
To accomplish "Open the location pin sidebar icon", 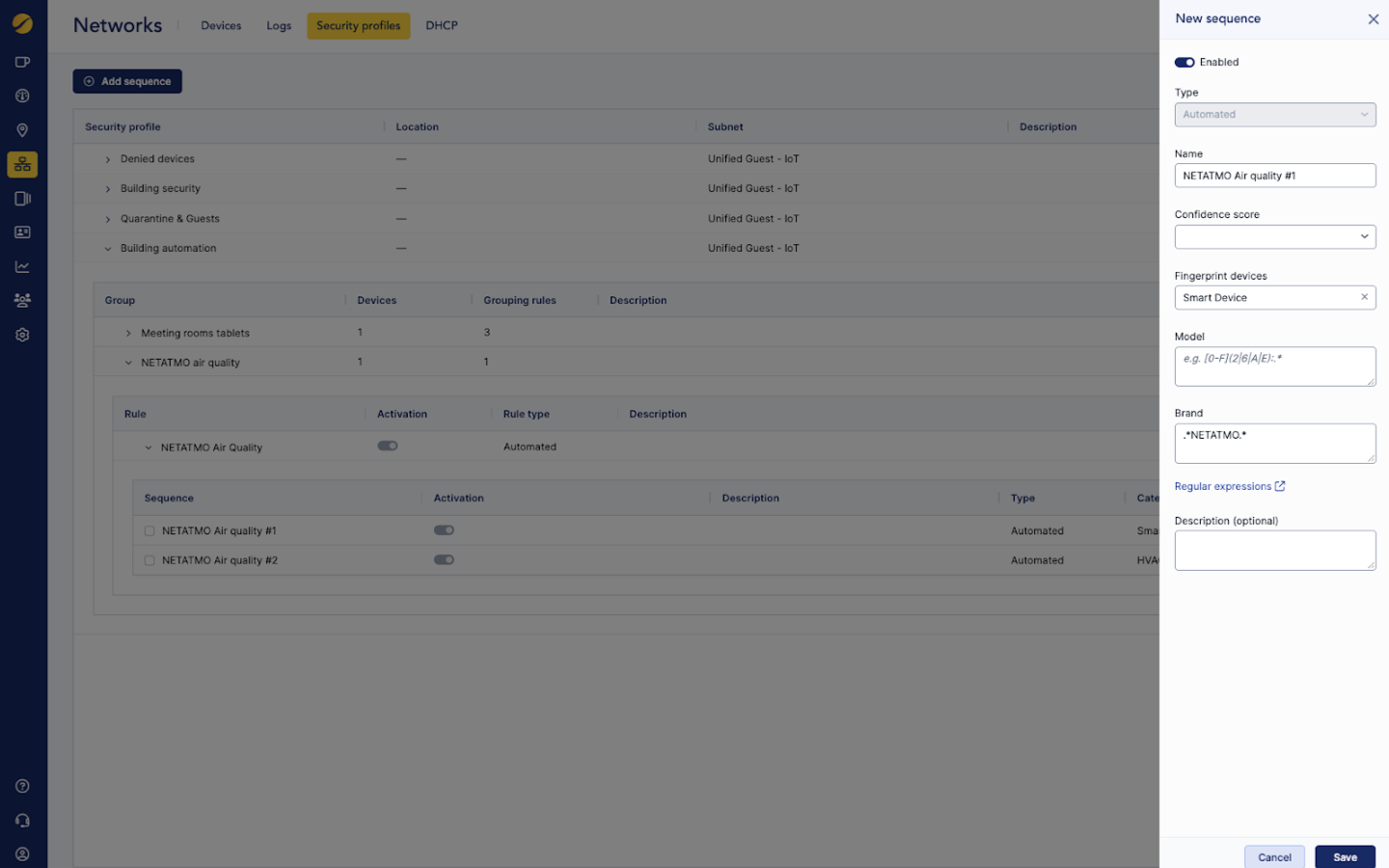I will 22,130.
